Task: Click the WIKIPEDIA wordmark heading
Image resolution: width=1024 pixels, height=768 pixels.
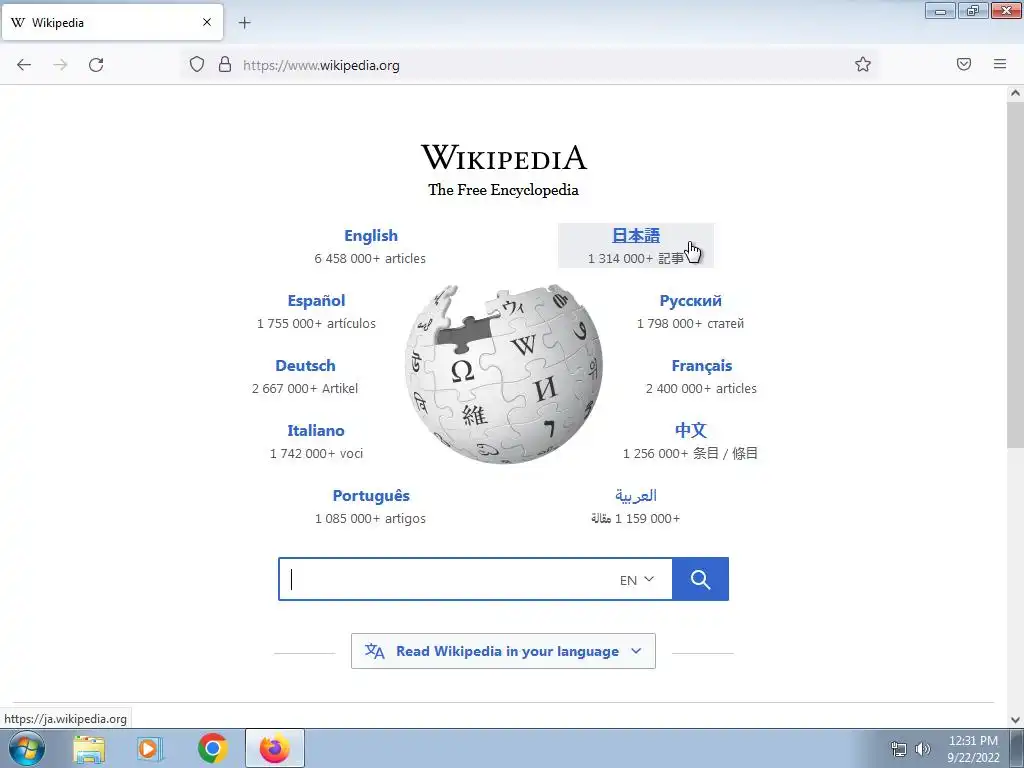Action: tap(504, 157)
